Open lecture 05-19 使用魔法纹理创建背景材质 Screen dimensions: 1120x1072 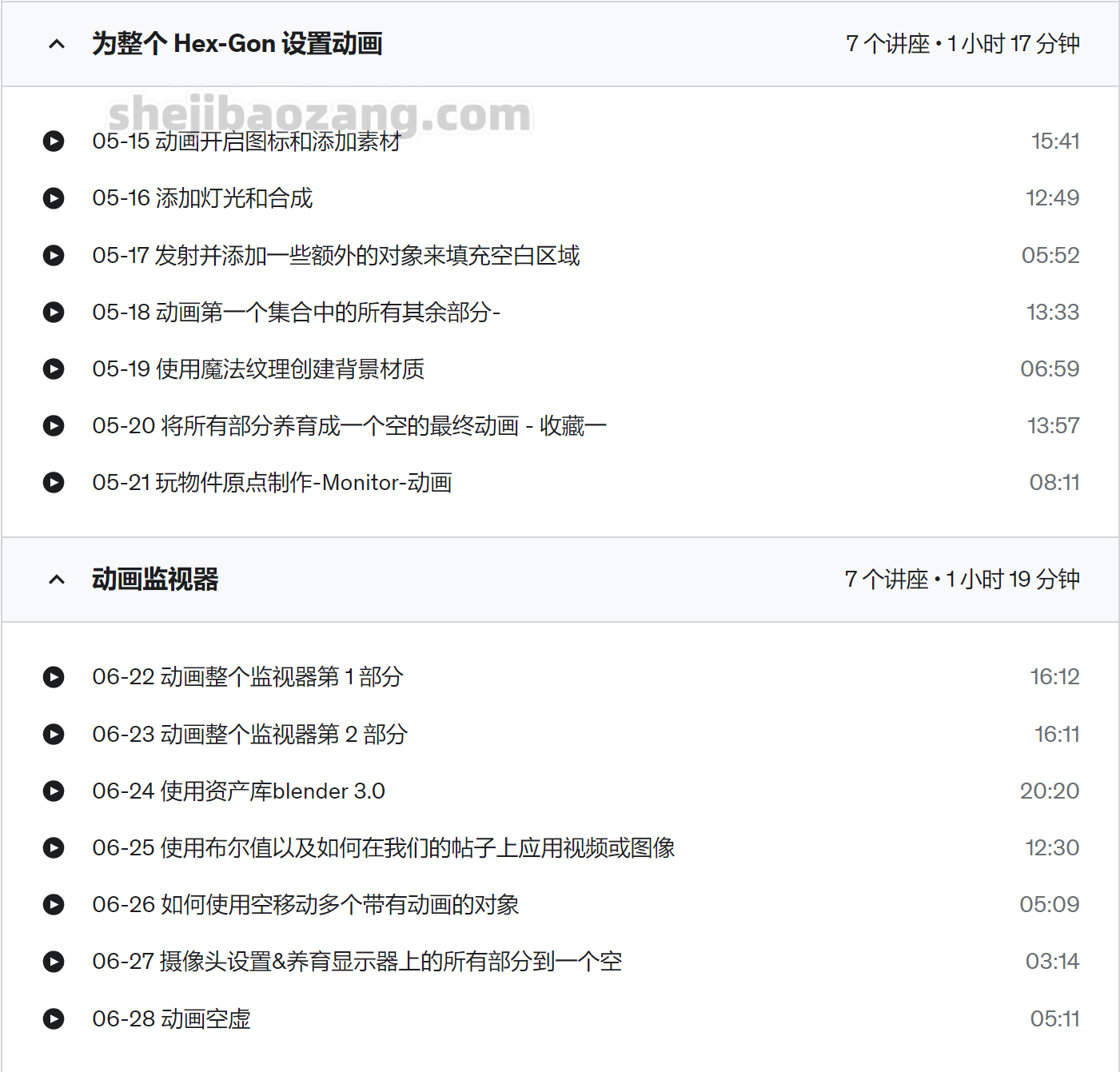tap(258, 369)
